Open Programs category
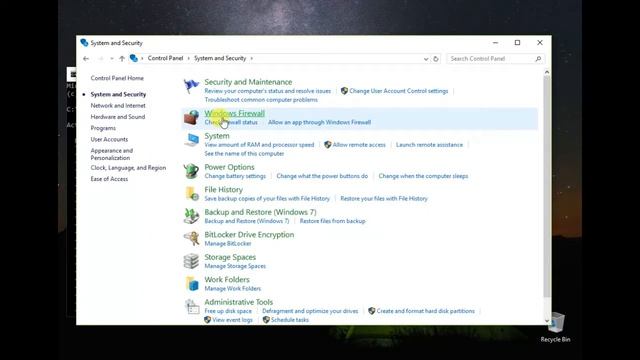The image size is (640, 360). tap(103, 128)
